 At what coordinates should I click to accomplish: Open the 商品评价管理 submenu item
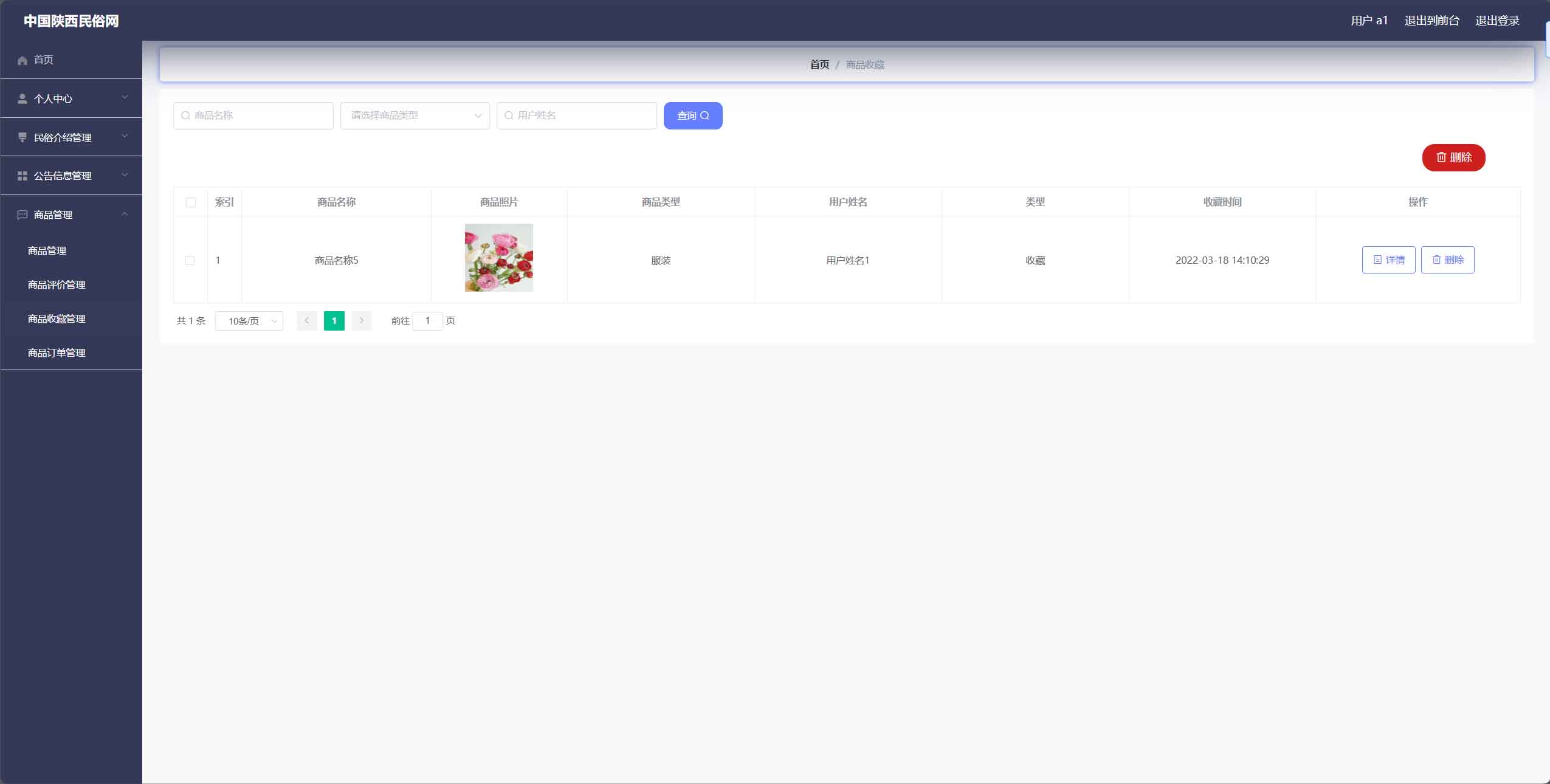pyautogui.click(x=57, y=284)
